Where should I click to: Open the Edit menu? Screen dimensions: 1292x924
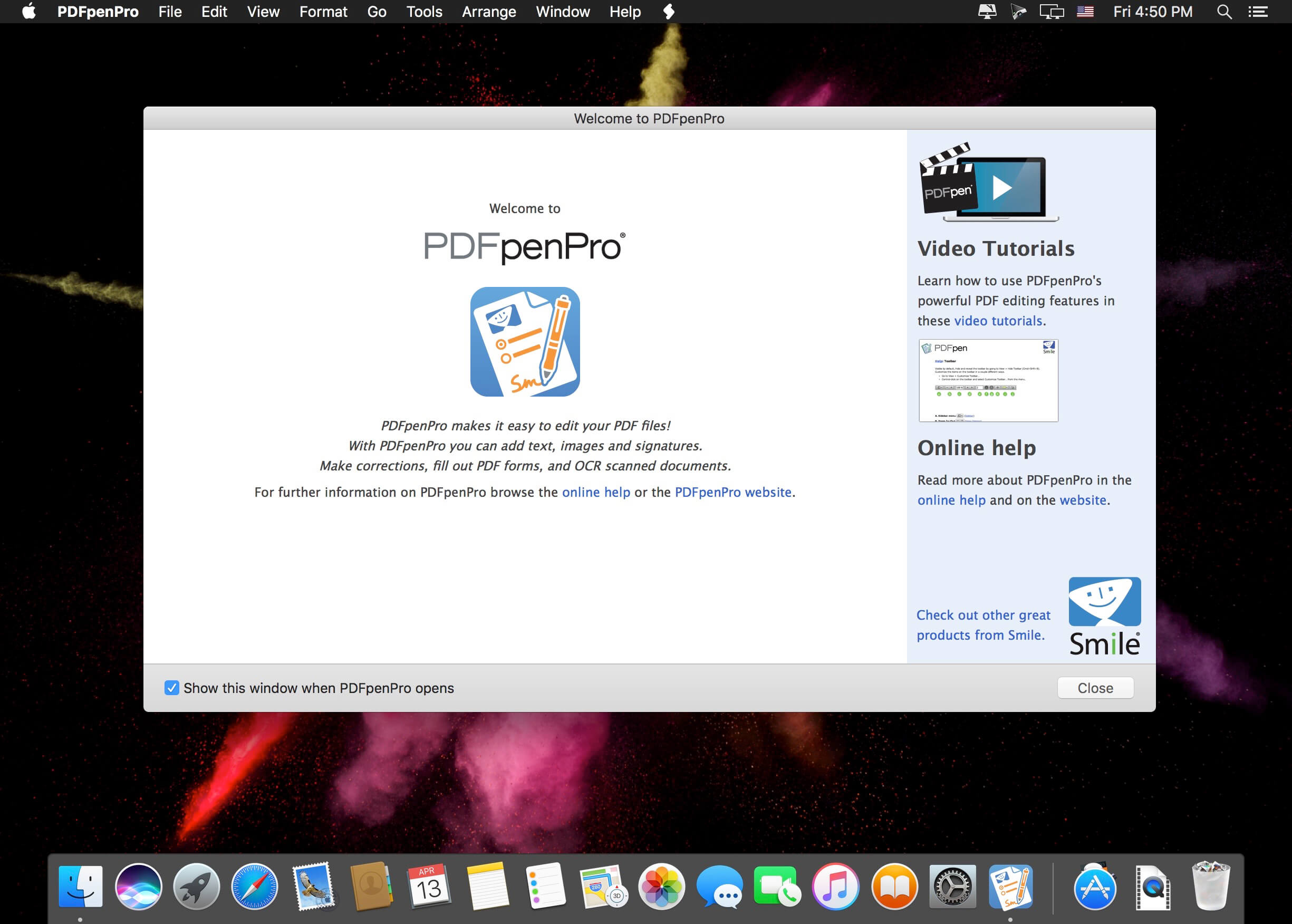click(x=214, y=12)
